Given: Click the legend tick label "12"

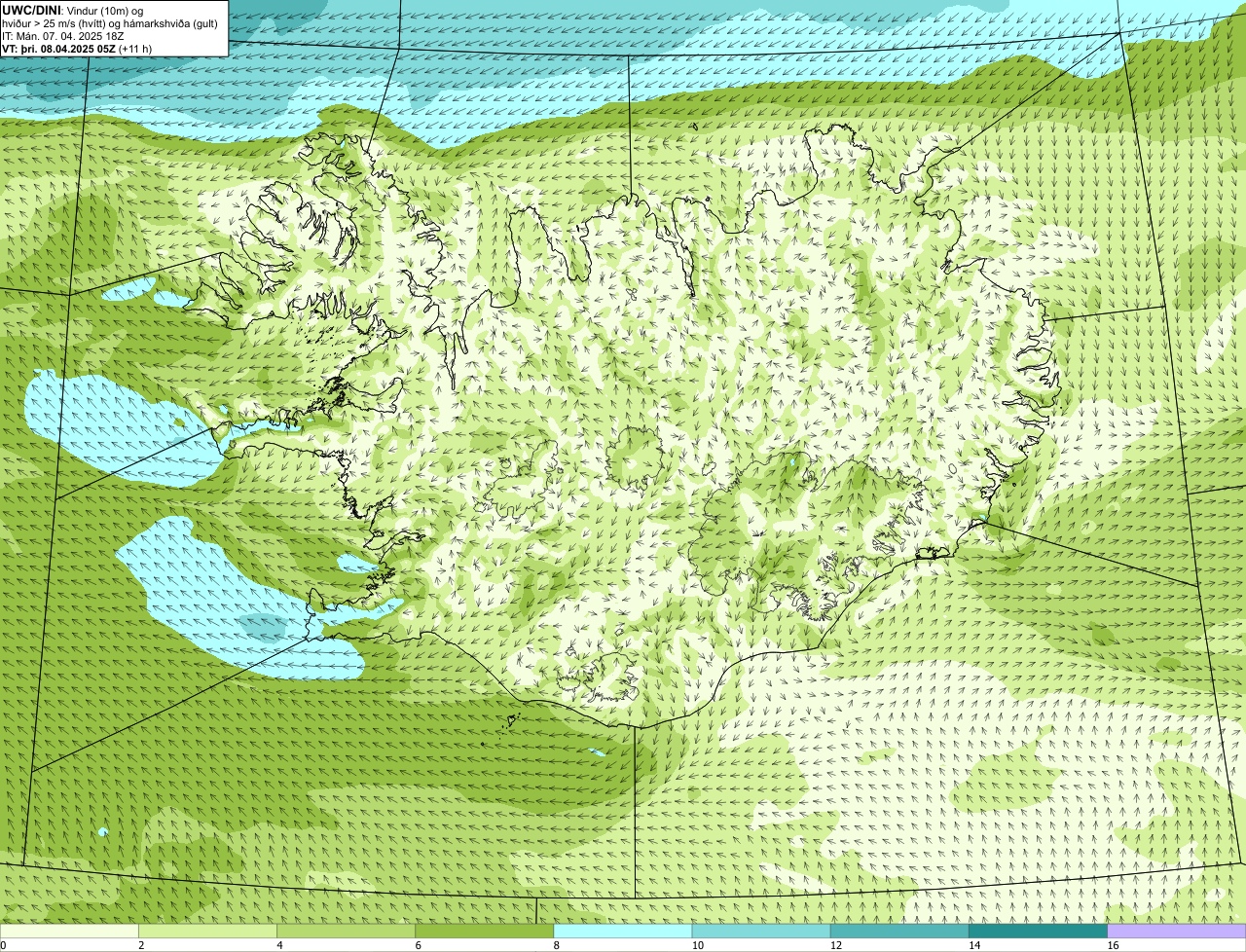Looking at the screenshot, I should pos(835,945).
